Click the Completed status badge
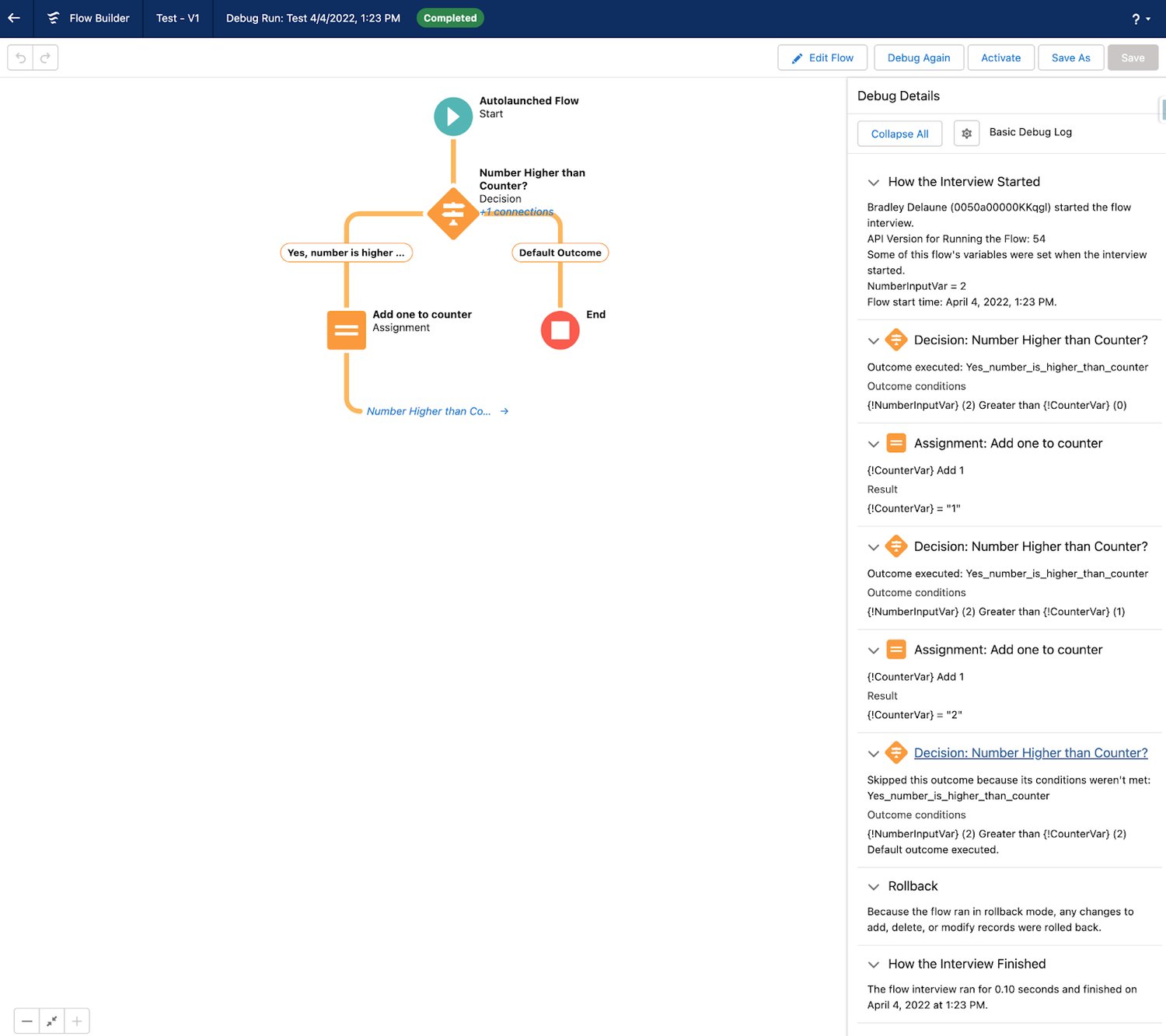 pos(449,17)
